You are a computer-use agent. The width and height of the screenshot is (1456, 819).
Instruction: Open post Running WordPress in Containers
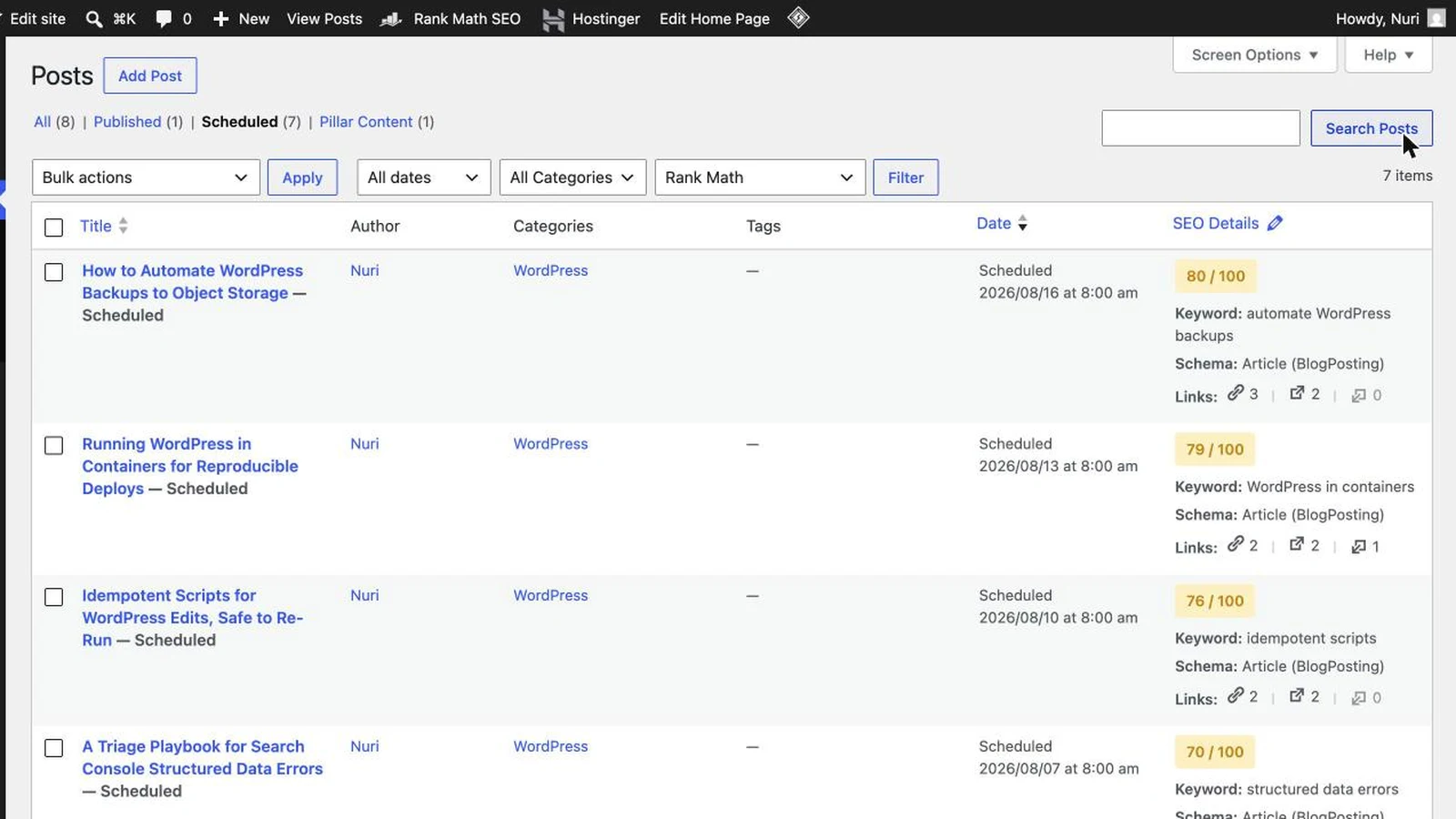point(190,466)
